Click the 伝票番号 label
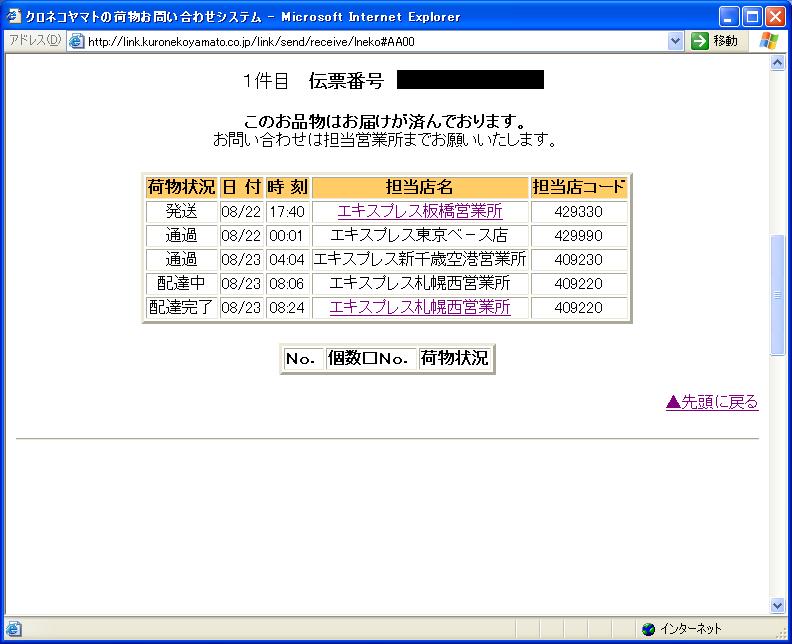Viewport: 792px width, 644px height. click(x=346, y=80)
